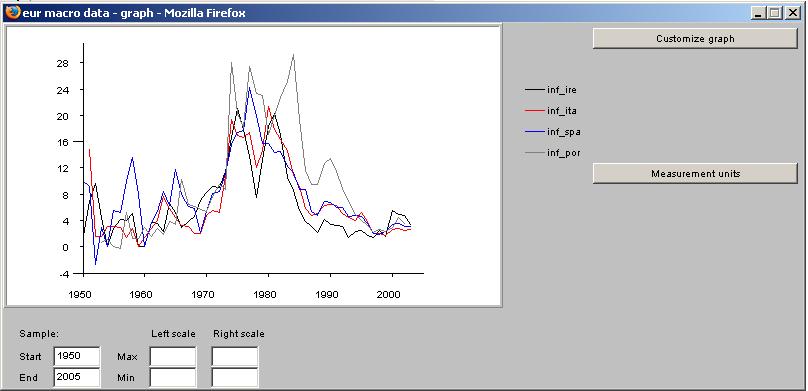Select the Right scale Max field
The image size is (808, 391).
click(x=234, y=356)
